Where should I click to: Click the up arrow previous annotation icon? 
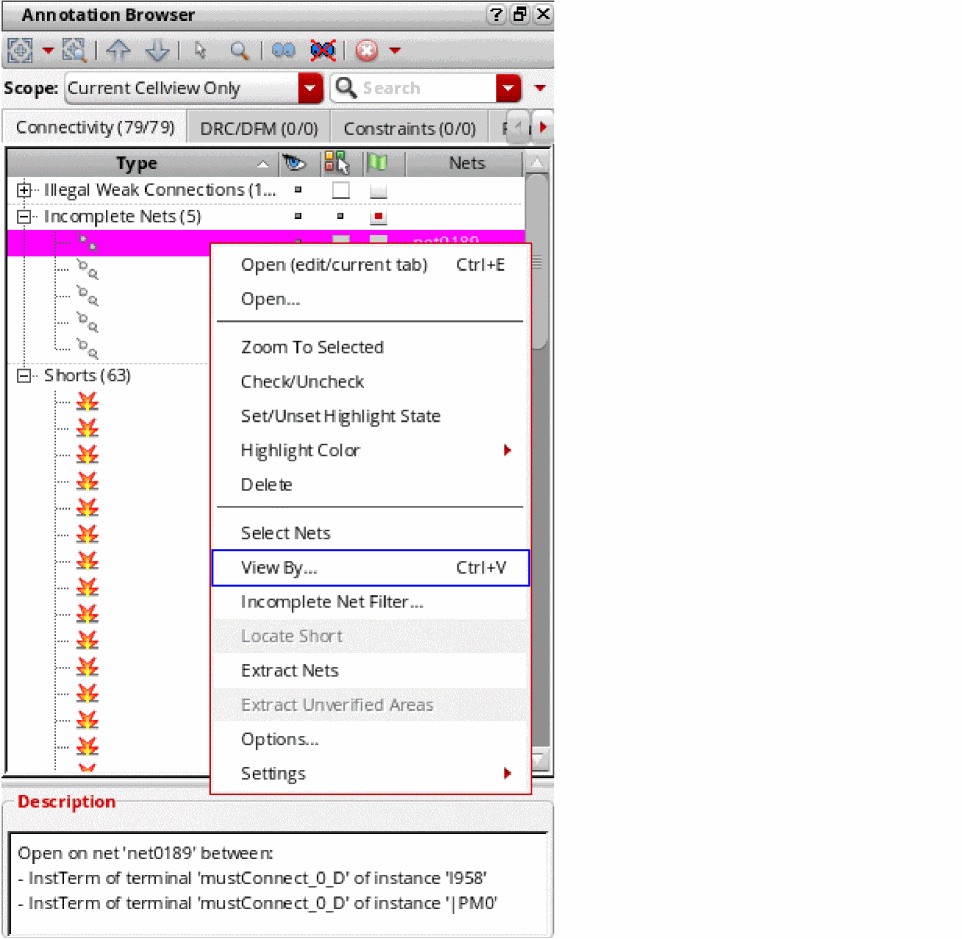(118, 50)
